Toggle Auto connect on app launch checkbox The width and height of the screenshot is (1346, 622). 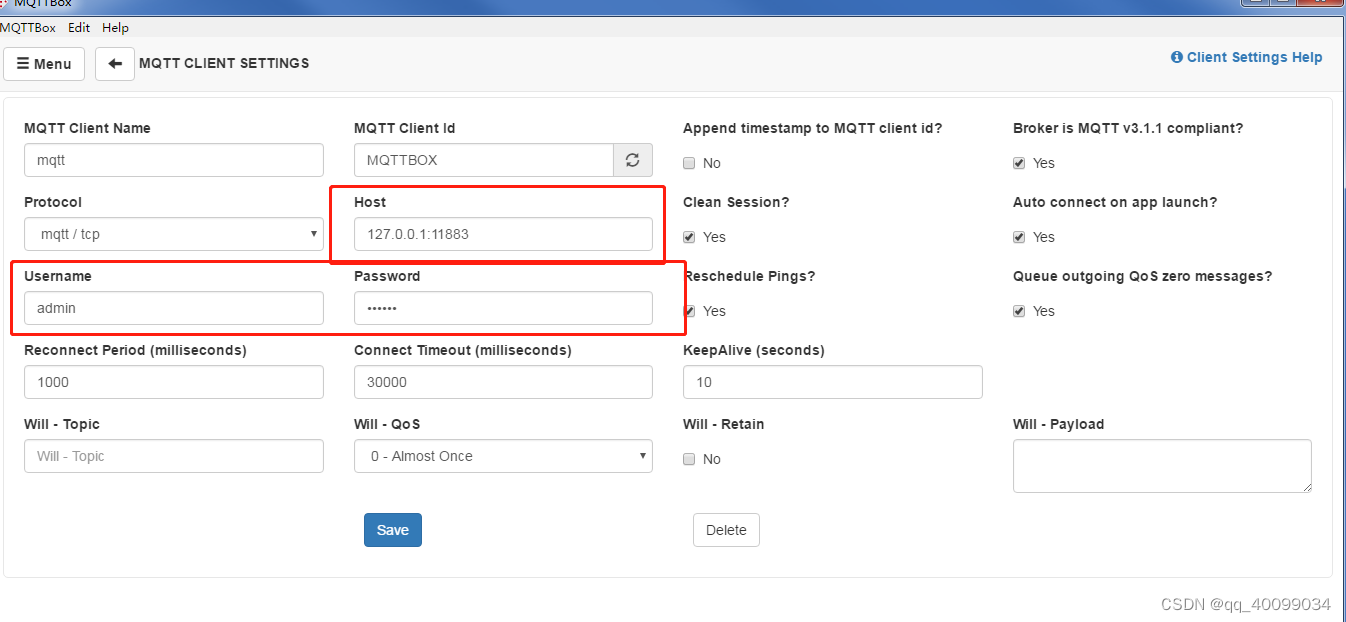1019,237
